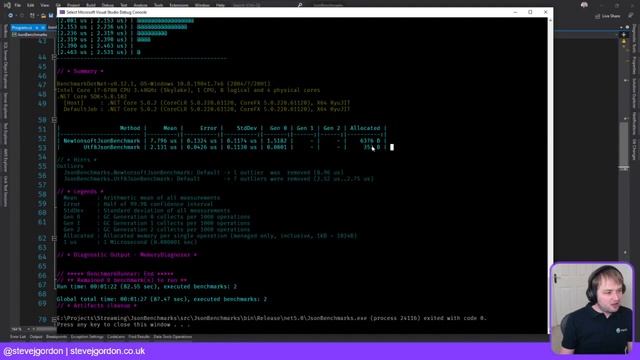Viewport: 640px width, 360px height.
Task: Click the navigate backward toolbar icon
Action: 10,16
